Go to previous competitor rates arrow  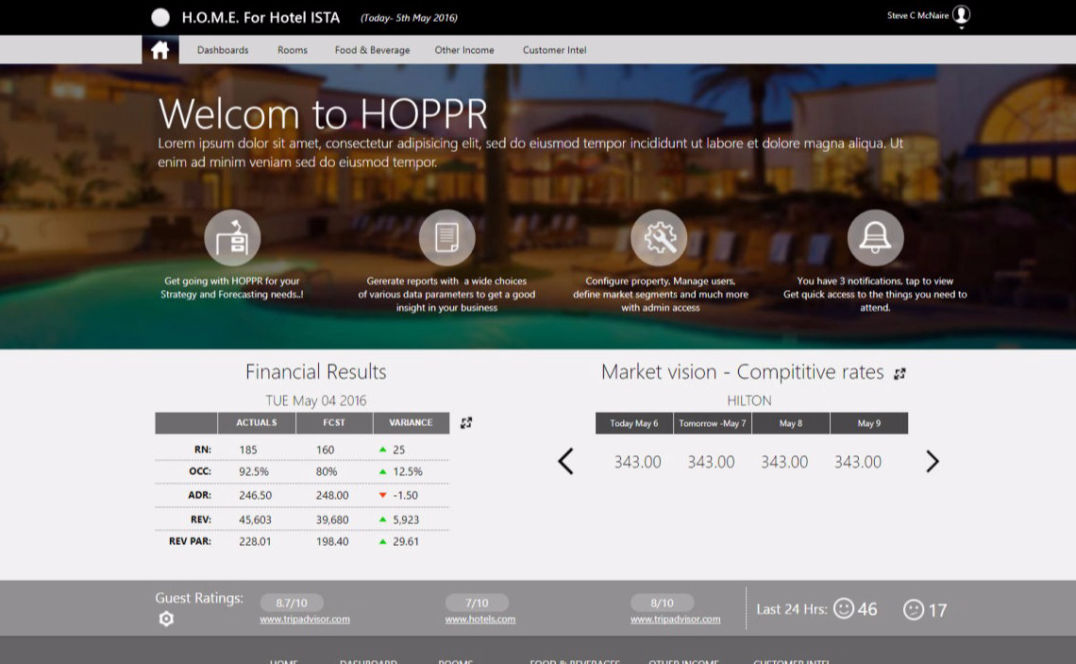pyautogui.click(x=565, y=461)
